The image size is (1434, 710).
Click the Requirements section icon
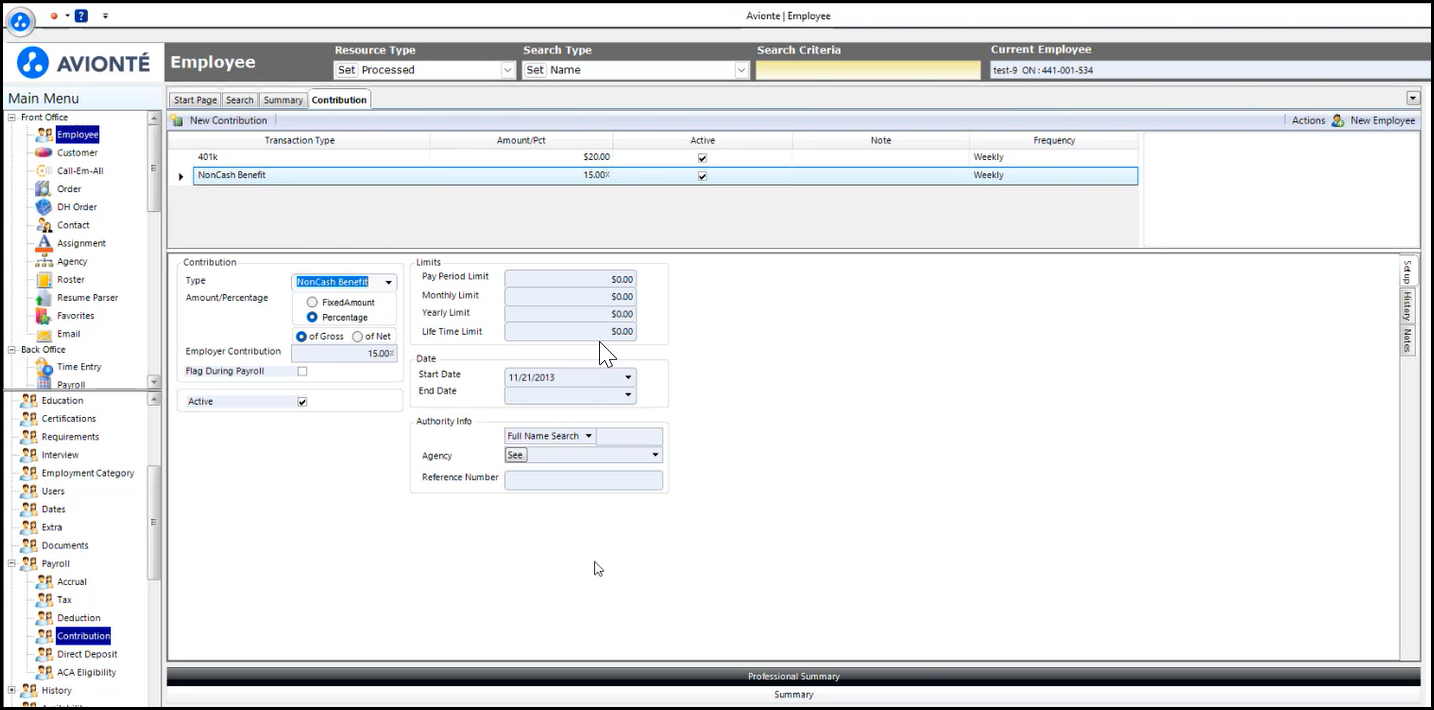coord(29,436)
